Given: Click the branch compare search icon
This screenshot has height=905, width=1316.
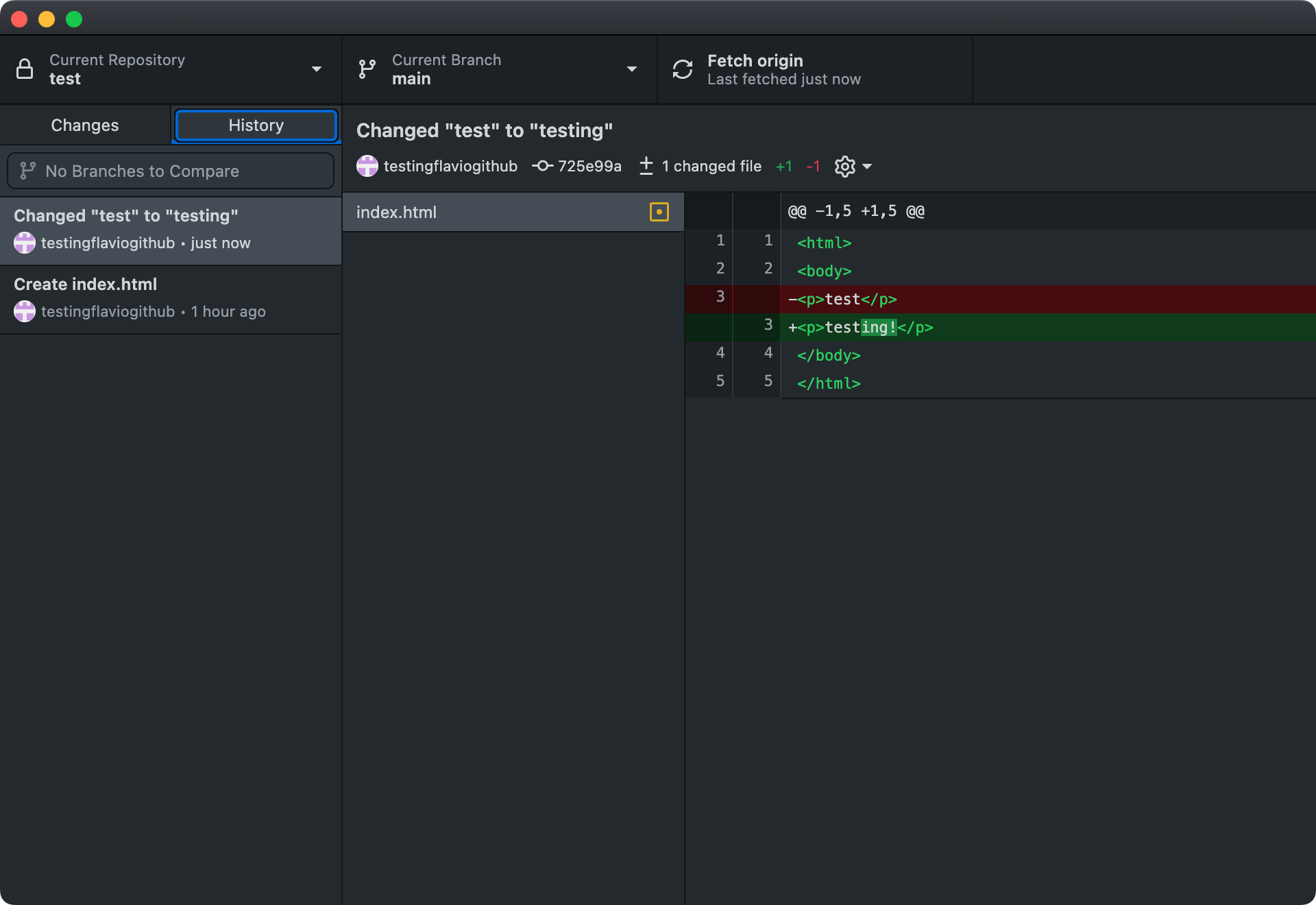Looking at the screenshot, I should [27, 171].
